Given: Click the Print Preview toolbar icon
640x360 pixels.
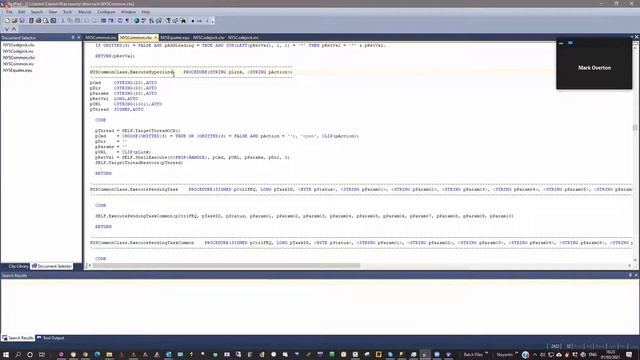Looking at the screenshot, I should point(46,20).
